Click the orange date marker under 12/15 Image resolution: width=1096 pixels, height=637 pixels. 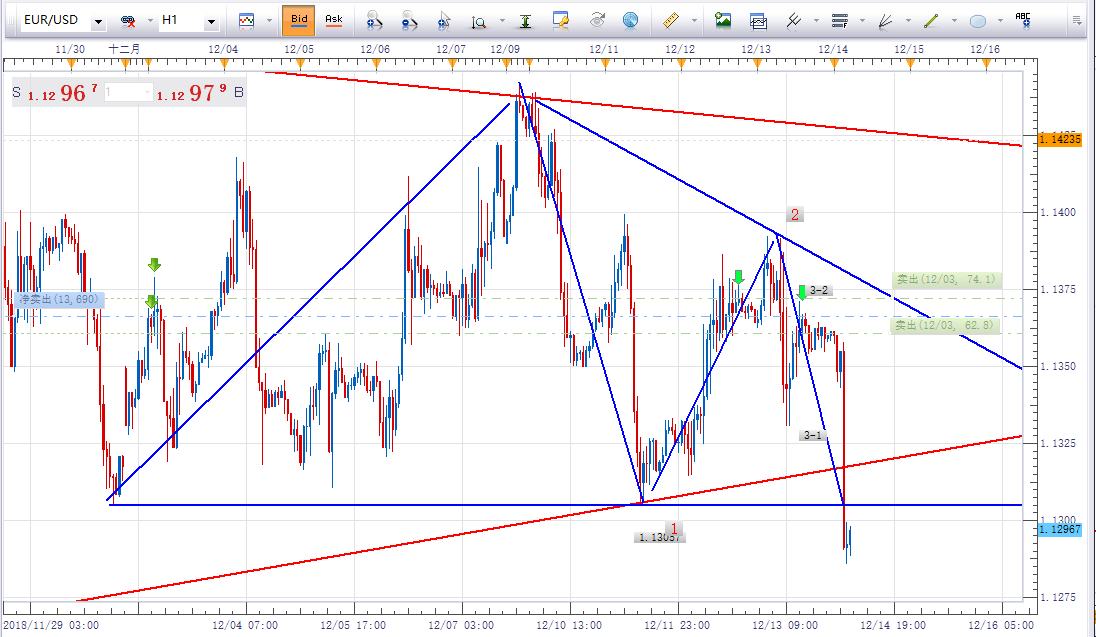tap(910, 64)
